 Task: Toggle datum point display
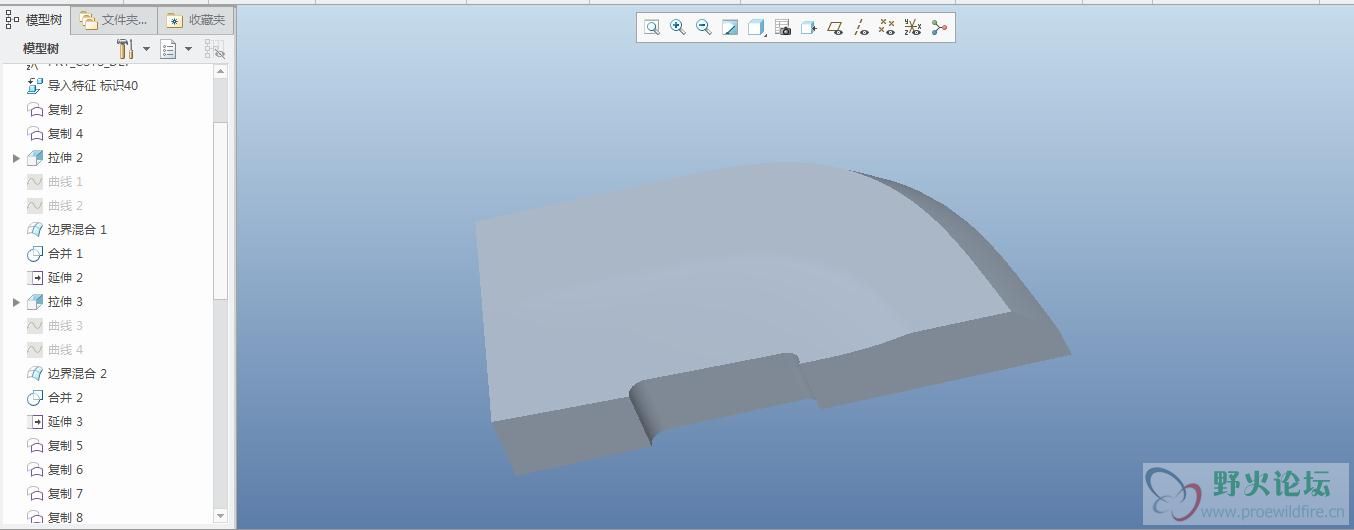tap(887, 28)
